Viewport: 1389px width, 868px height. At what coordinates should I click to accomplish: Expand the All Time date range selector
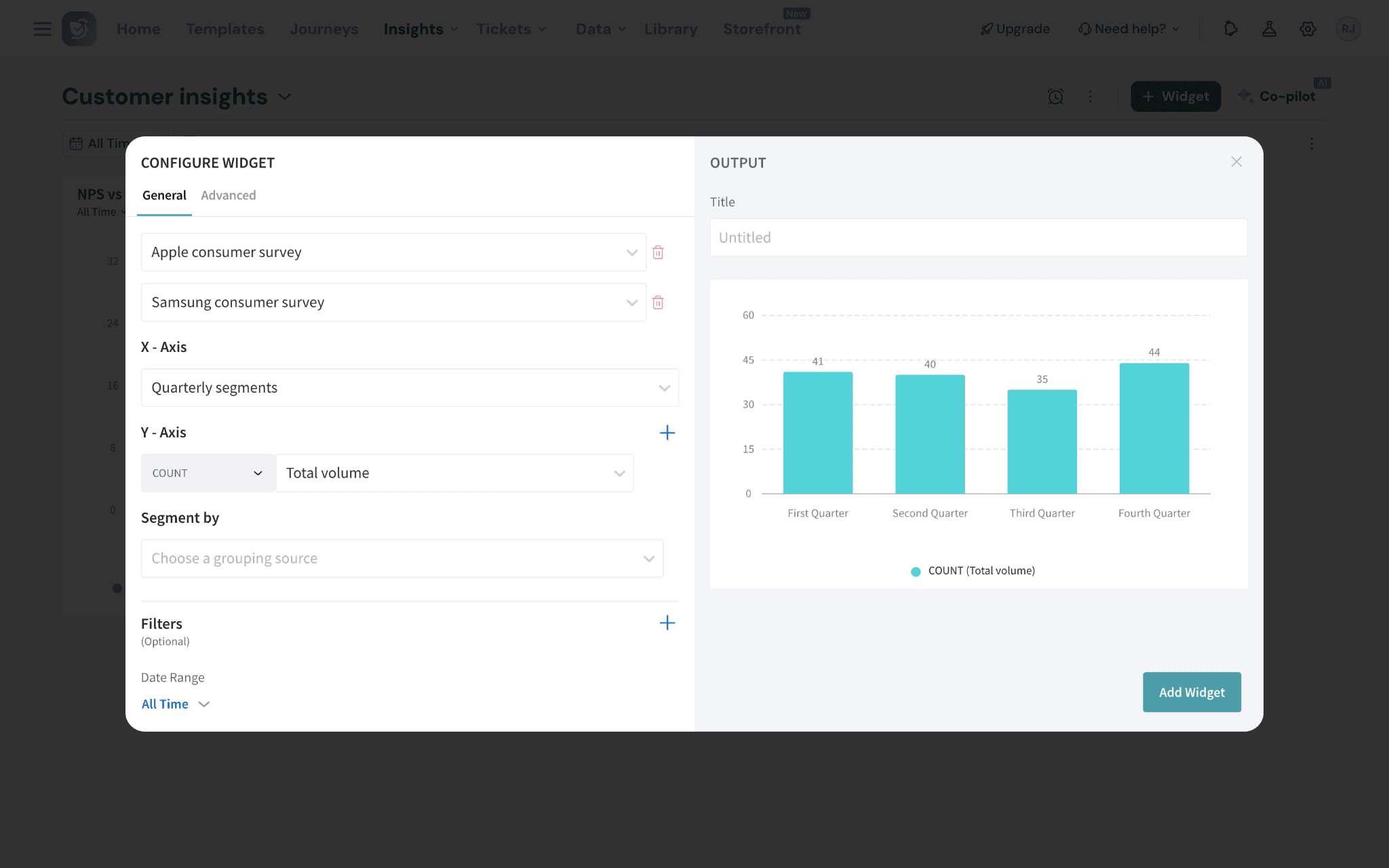pos(176,704)
